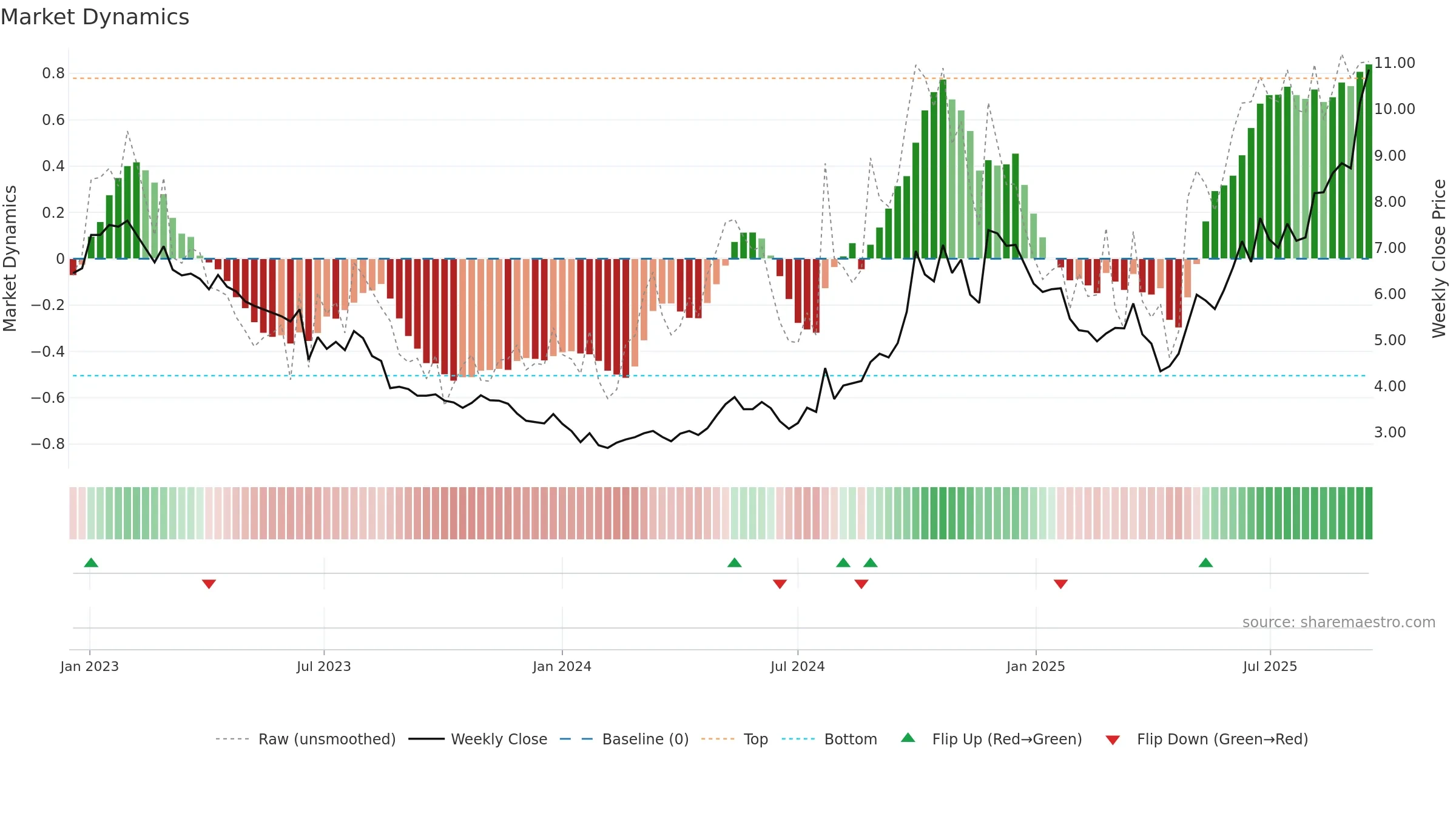Click the source: sharemaestro.com text
Image resolution: width=1456 pixels, height=819 pixels.
coord(1339,622)
